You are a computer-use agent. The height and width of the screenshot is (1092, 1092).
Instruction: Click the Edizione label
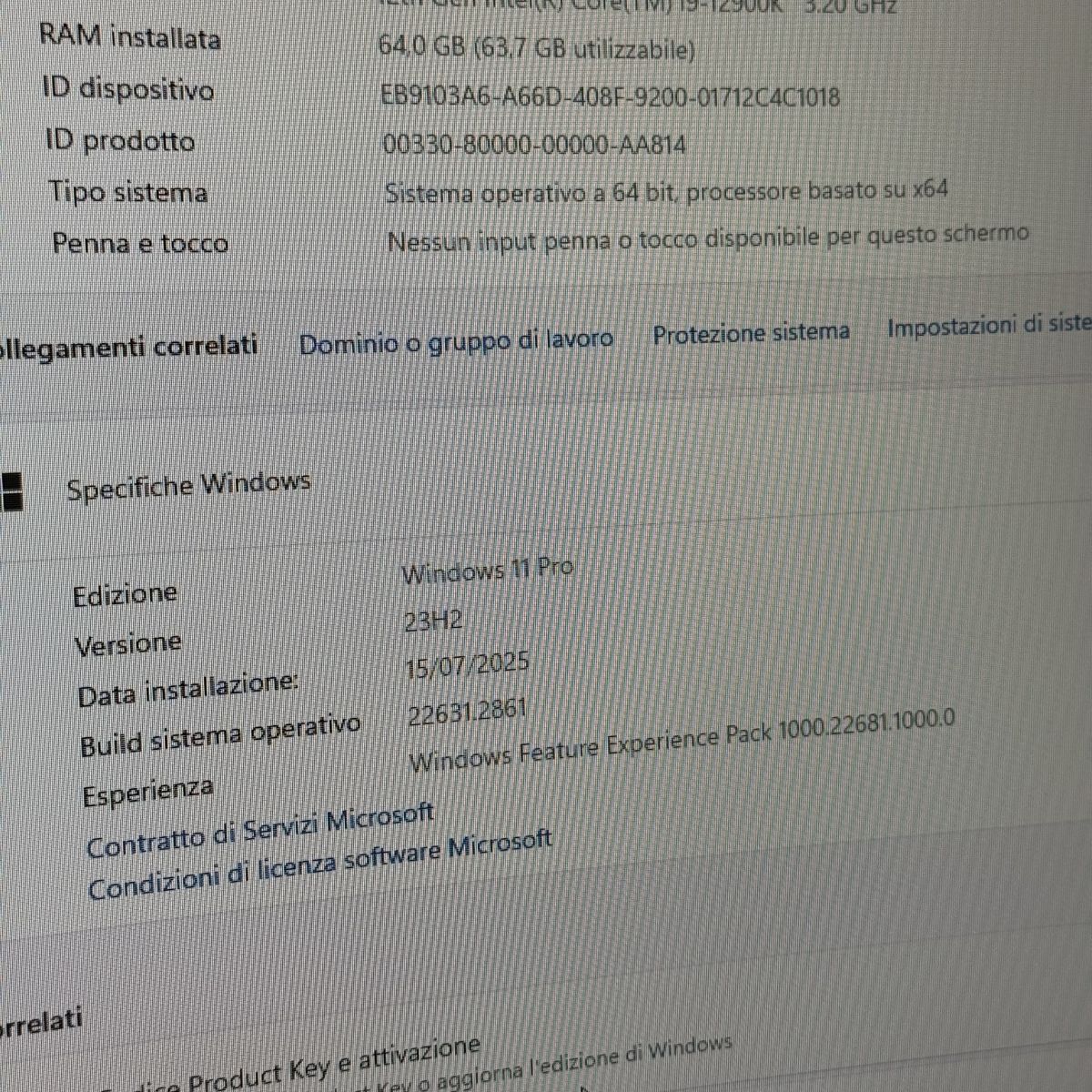click(x=125, y=594)
